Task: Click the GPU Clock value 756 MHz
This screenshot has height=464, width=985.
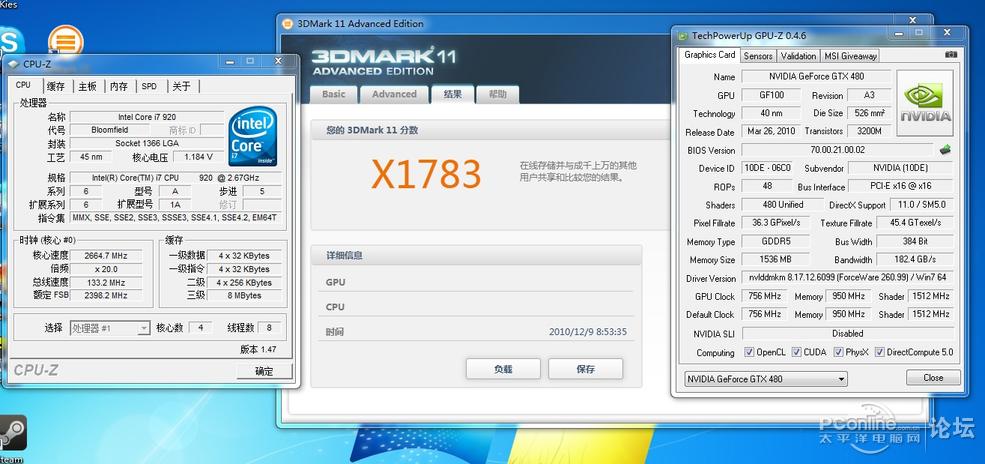Action: pyautogui.click(x=765, y=296)
